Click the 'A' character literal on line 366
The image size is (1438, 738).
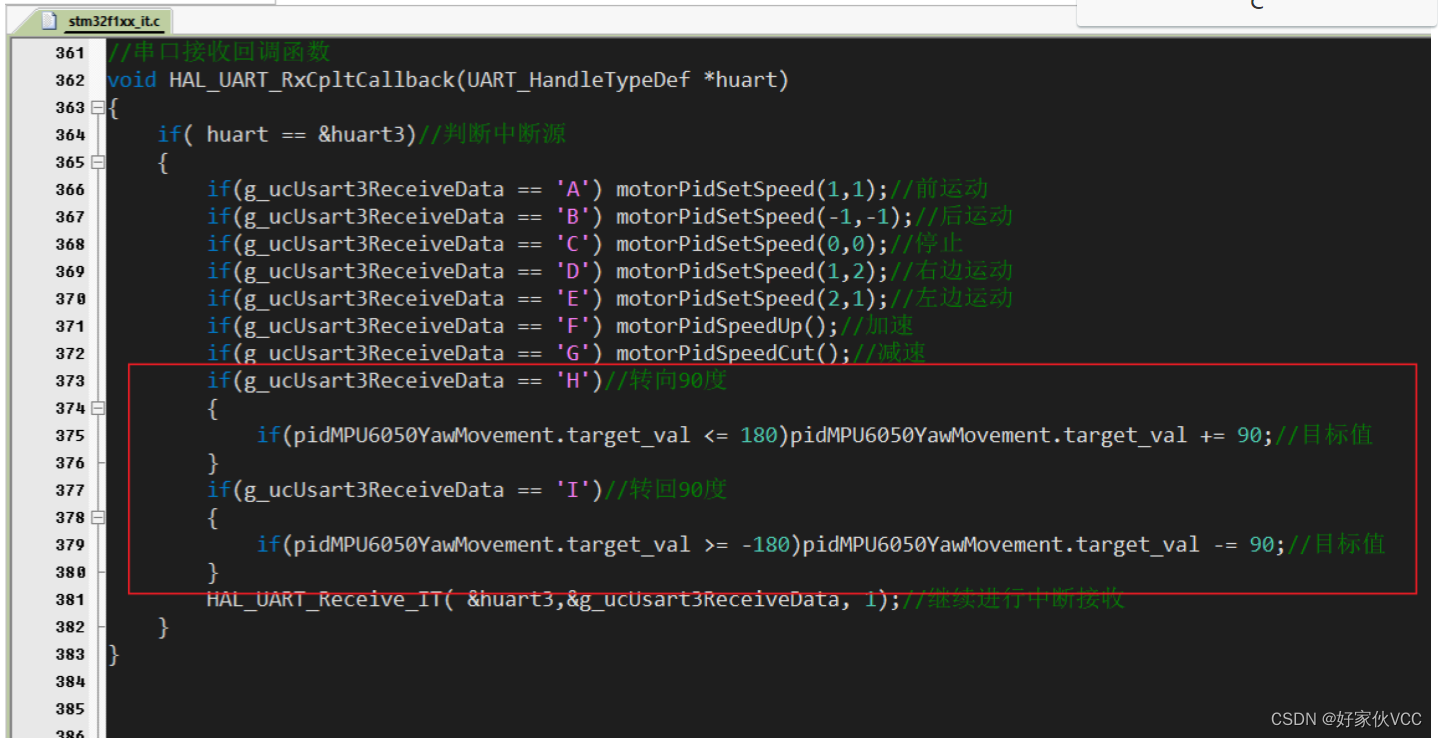pyautogui.click(x=573, y=189)
